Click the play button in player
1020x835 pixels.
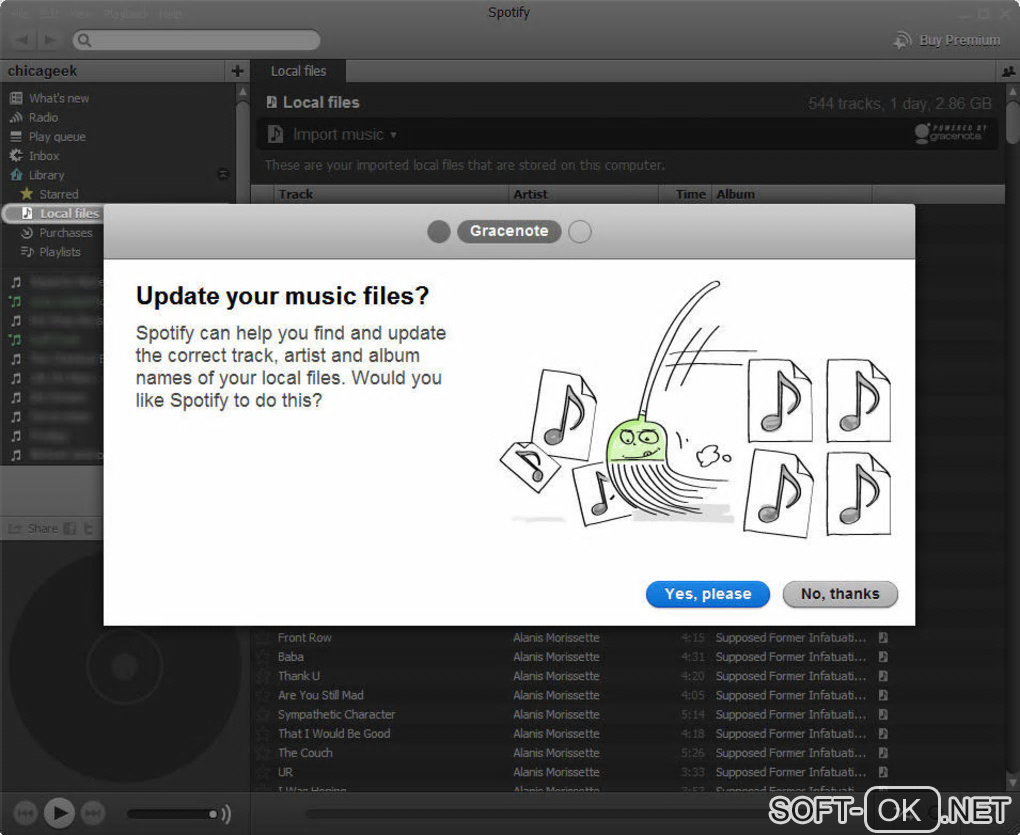click(x=59, y=812)
